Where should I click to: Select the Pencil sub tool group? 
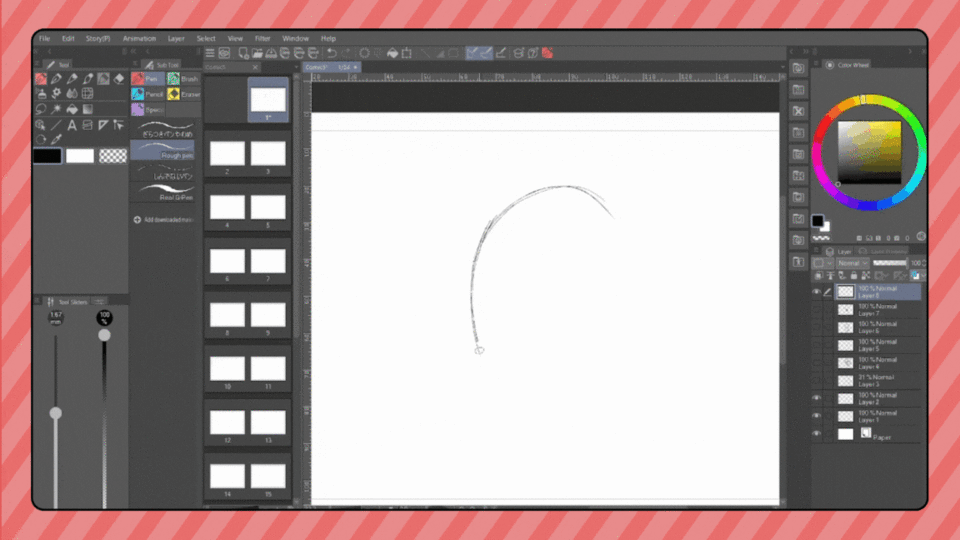148,94
